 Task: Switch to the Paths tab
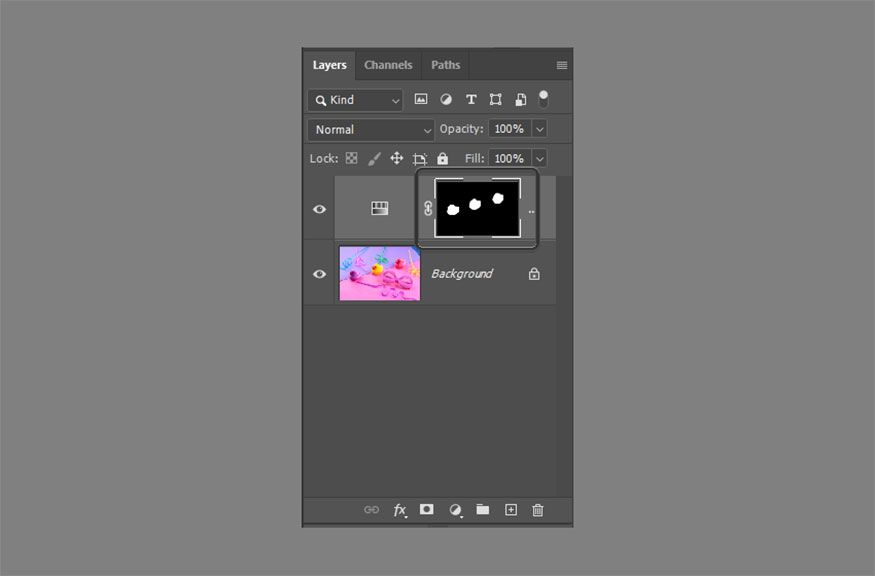tap(445, 65)
